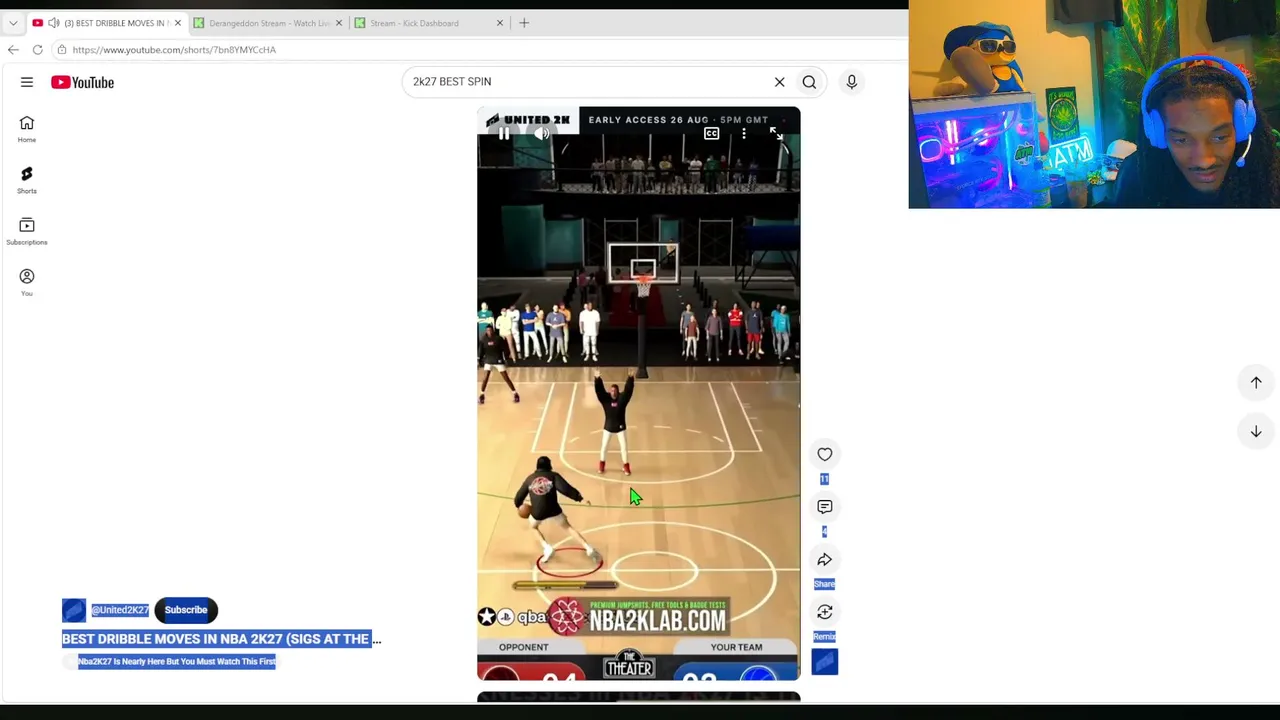Open Subscriptions in the YouTube sidebar
The width and height of the screenshot is (1280, 720).
(27, 231)
